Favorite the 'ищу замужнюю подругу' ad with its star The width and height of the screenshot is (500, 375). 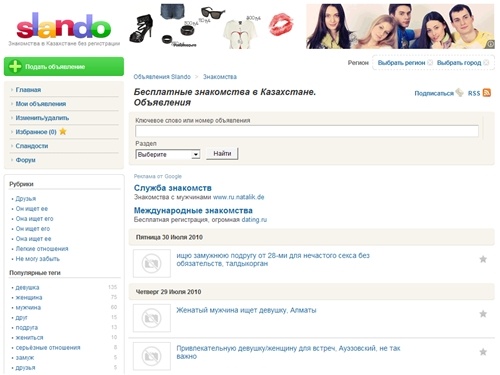483,259
